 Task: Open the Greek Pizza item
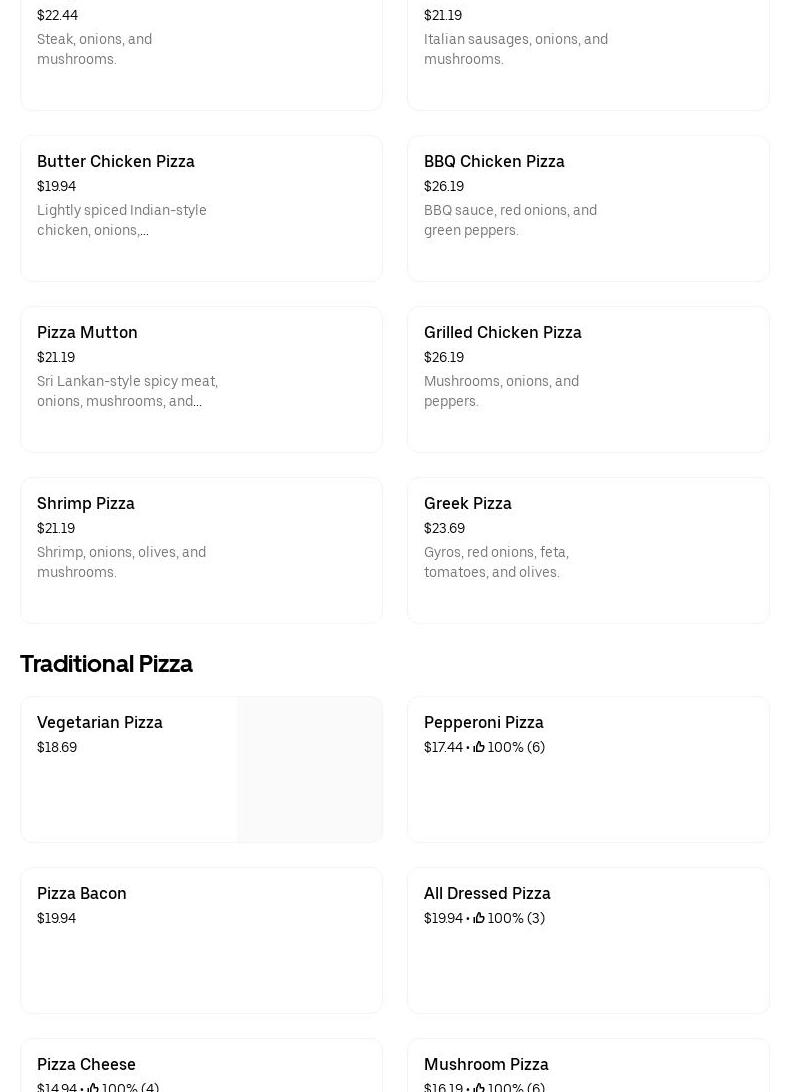pos(467,503)
